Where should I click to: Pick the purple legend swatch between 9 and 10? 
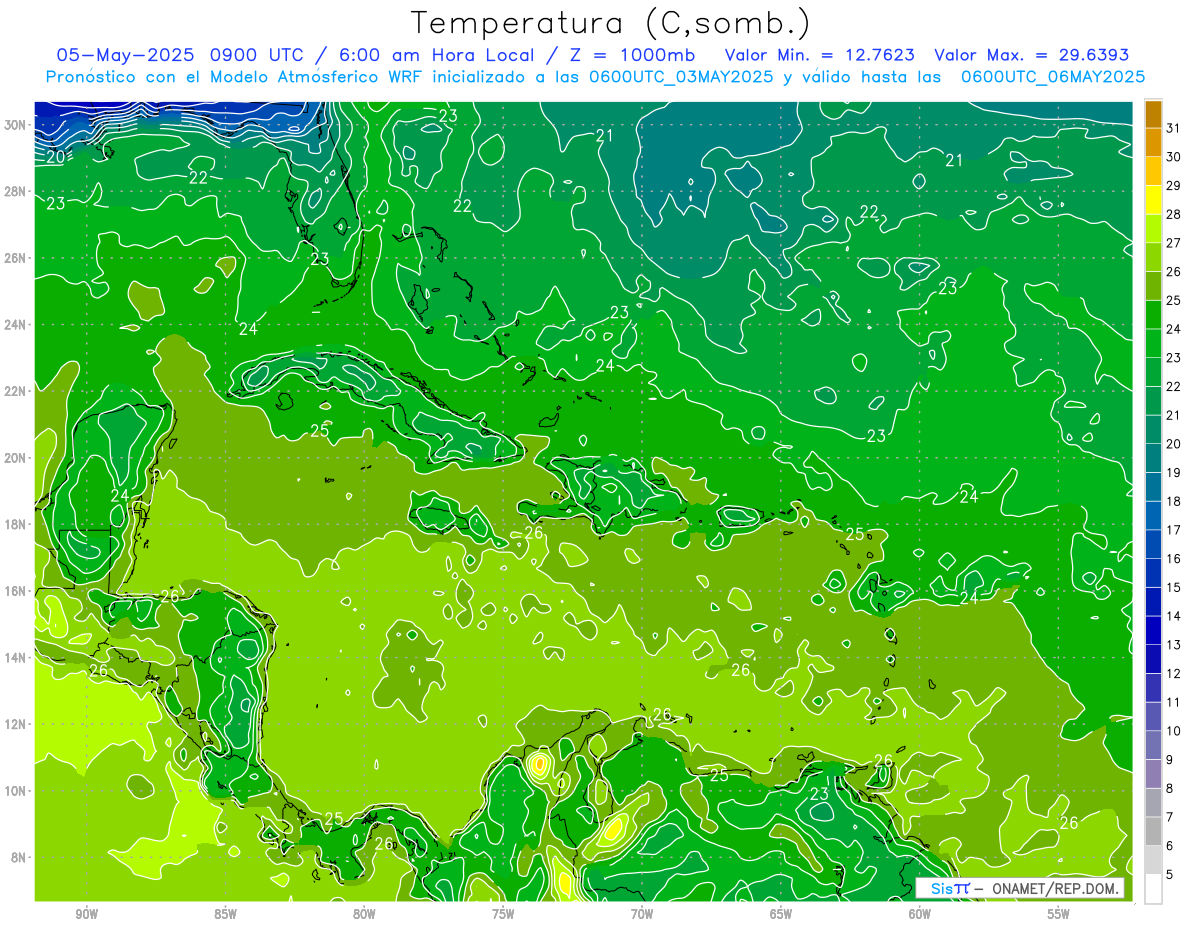1153,745
